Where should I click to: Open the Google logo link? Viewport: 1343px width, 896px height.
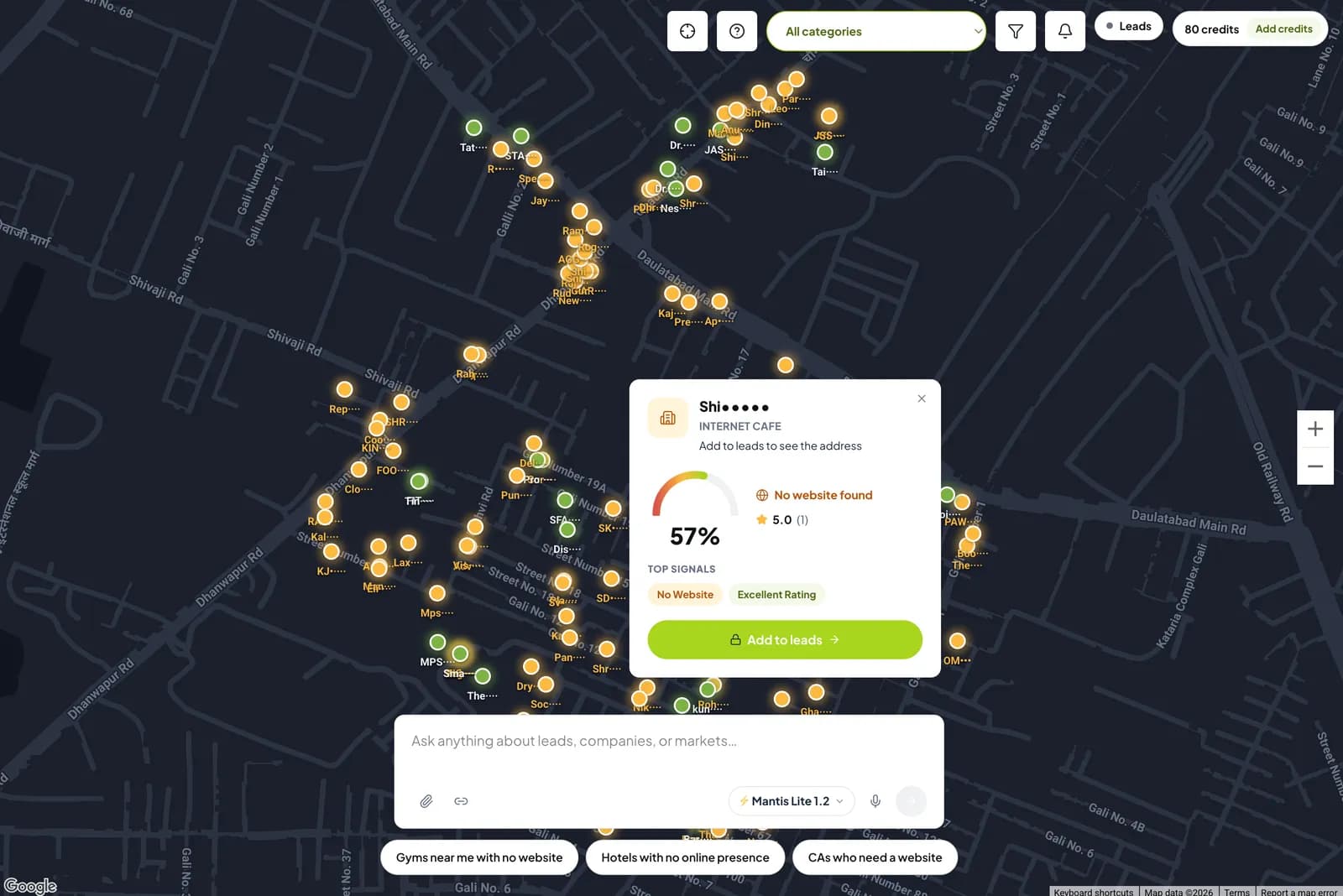coord(30,886)
